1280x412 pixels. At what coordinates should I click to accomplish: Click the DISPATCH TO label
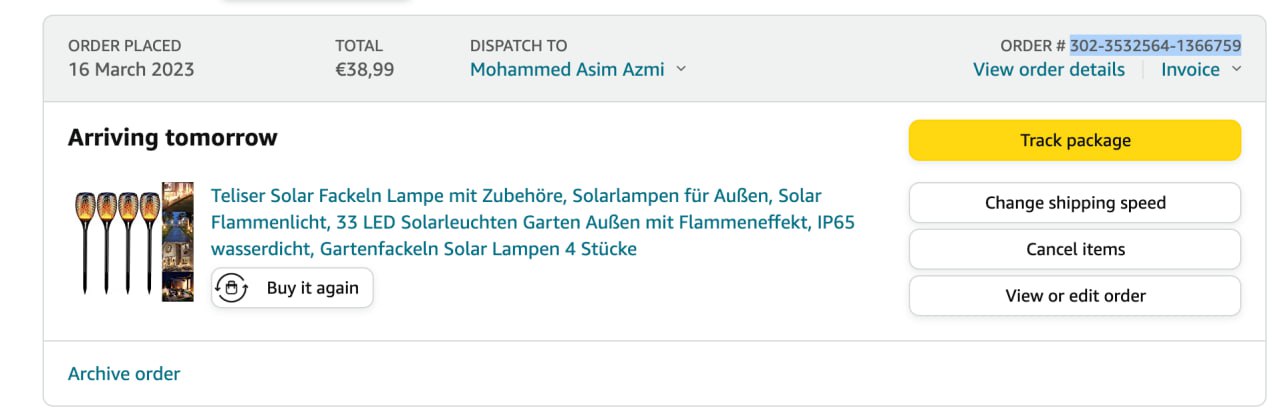[518, 45]
